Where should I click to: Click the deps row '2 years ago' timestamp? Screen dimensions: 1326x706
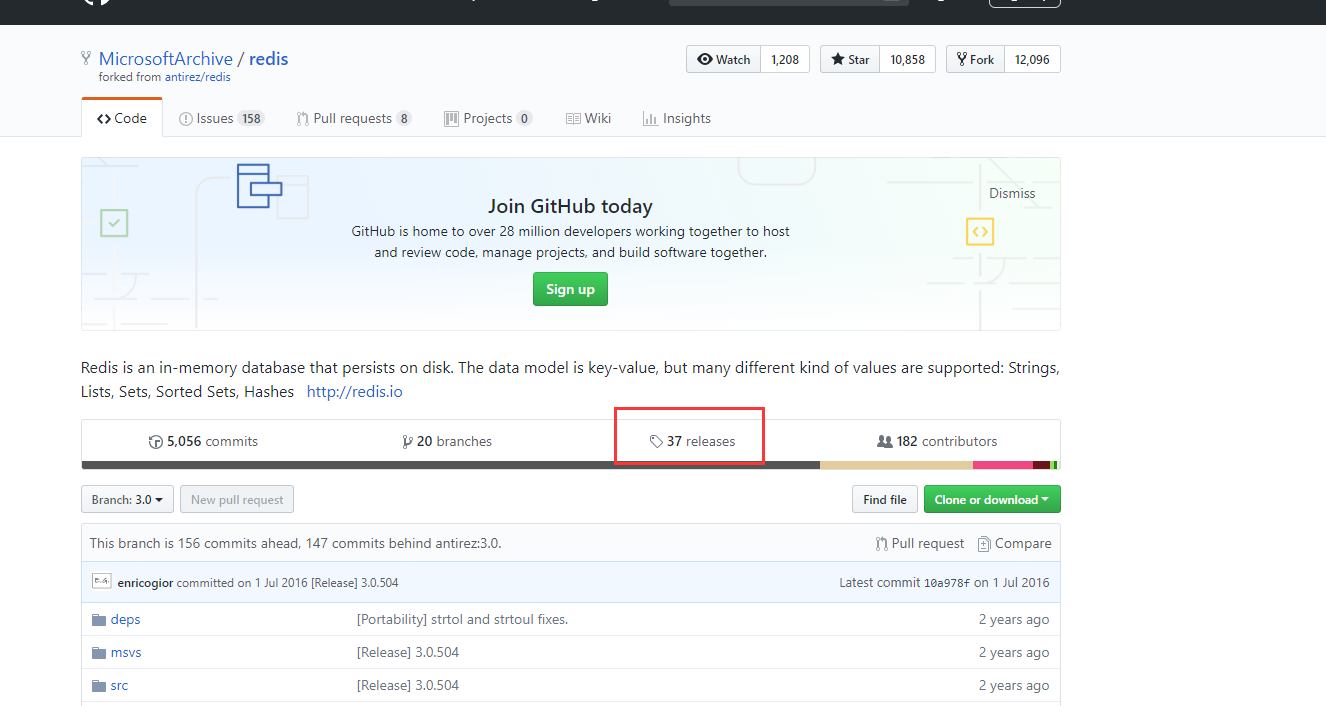pos(1014,619)
